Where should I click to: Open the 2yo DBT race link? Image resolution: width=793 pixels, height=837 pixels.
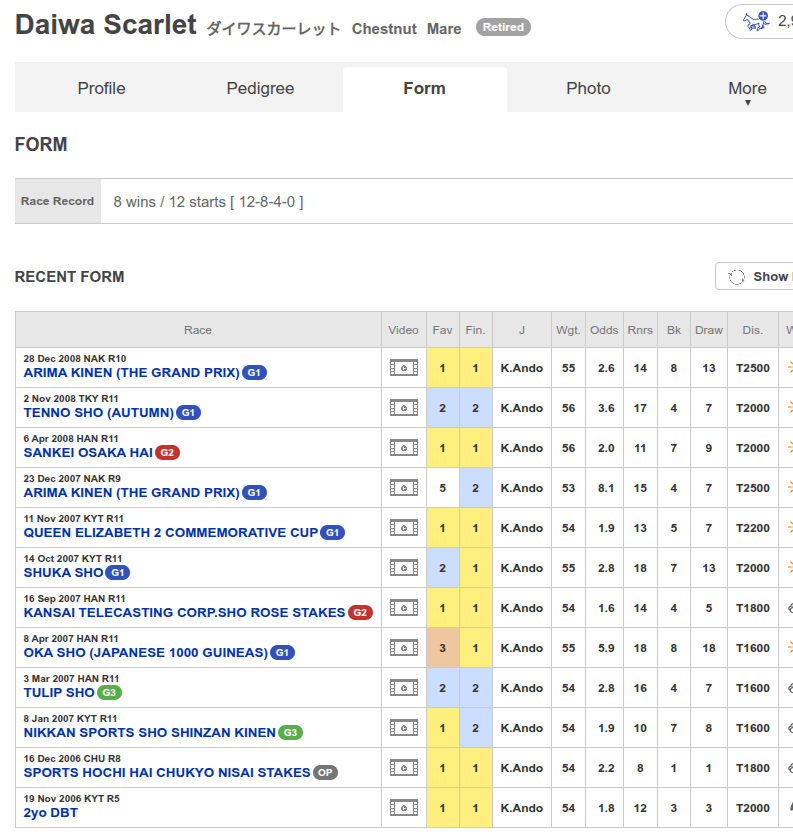51,813
